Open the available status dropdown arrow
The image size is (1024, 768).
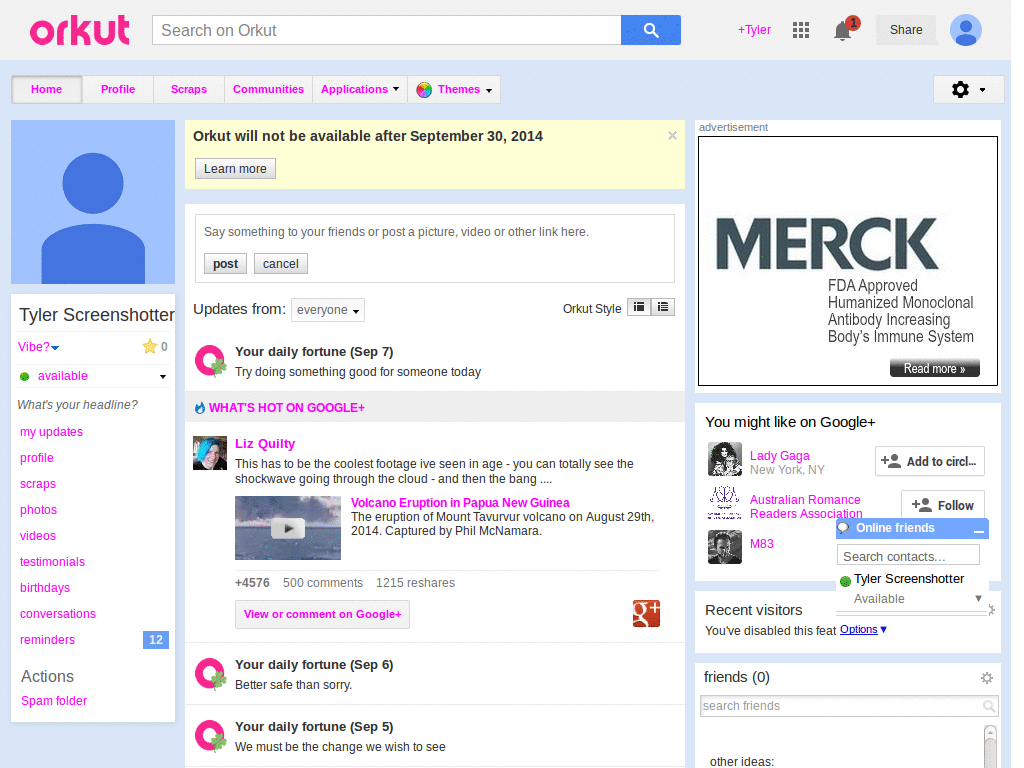(x=163, y=377)
